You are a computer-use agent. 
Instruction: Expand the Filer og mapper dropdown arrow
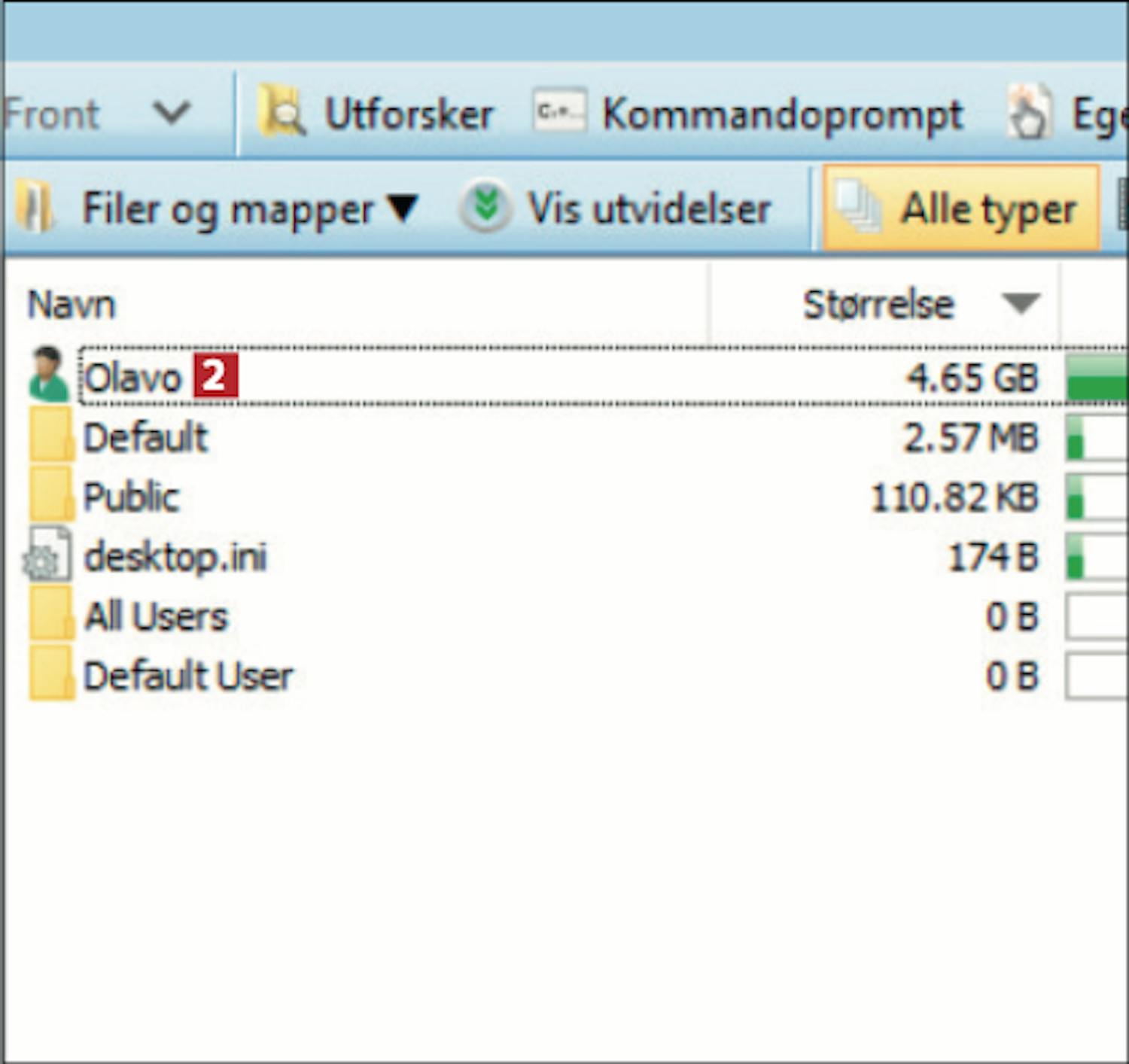click(x=403, y=208)
